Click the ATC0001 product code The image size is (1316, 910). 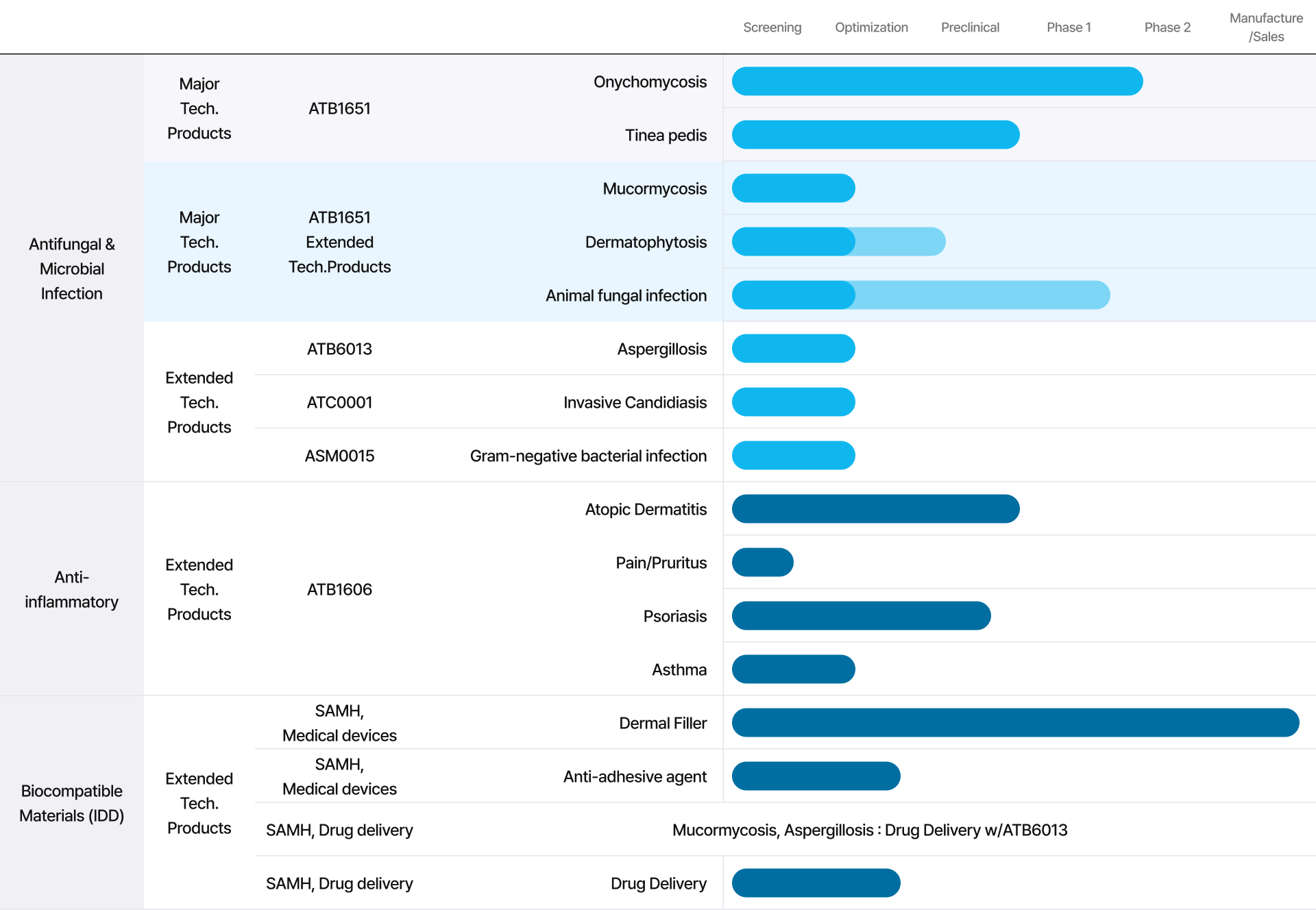(339, 402)
